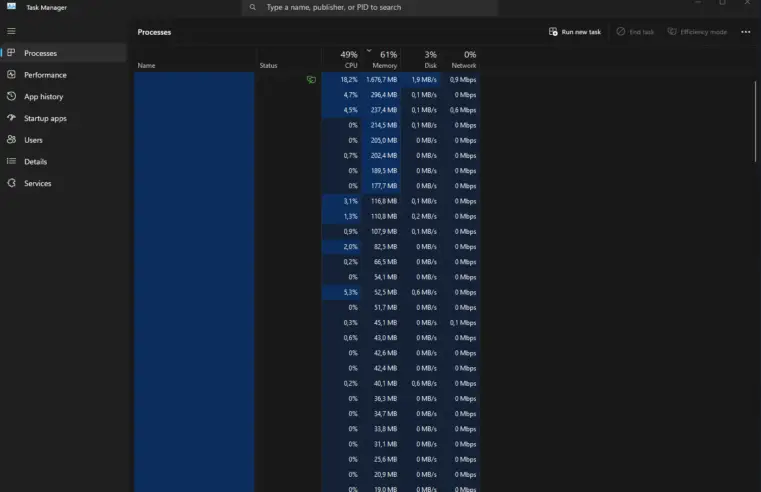Image resolution: width=761 pixels, height=492 pixels.
Task: Click the green leaf status icon in the first row
Action: pos(311,79)
